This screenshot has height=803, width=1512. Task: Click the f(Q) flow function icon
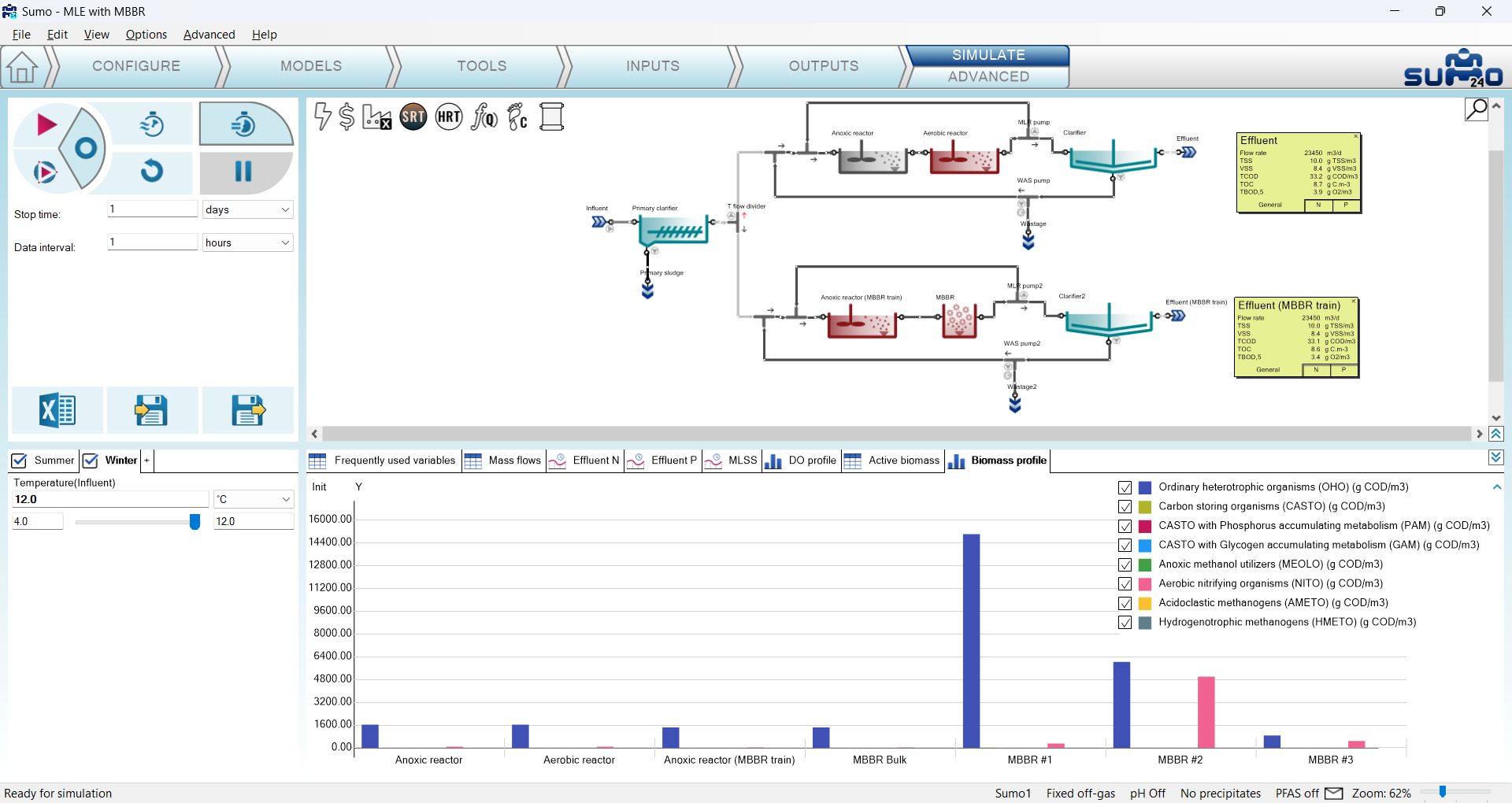coord(484,117)
